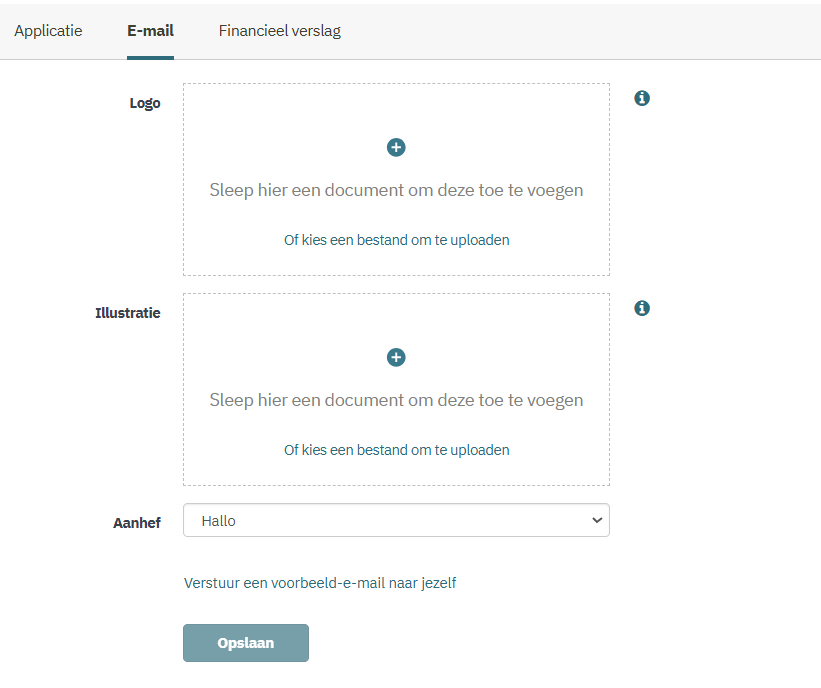821x688 pixels.
Task: Click the info icon beside the Illustratie upload box
Action: tap(642, 308)
